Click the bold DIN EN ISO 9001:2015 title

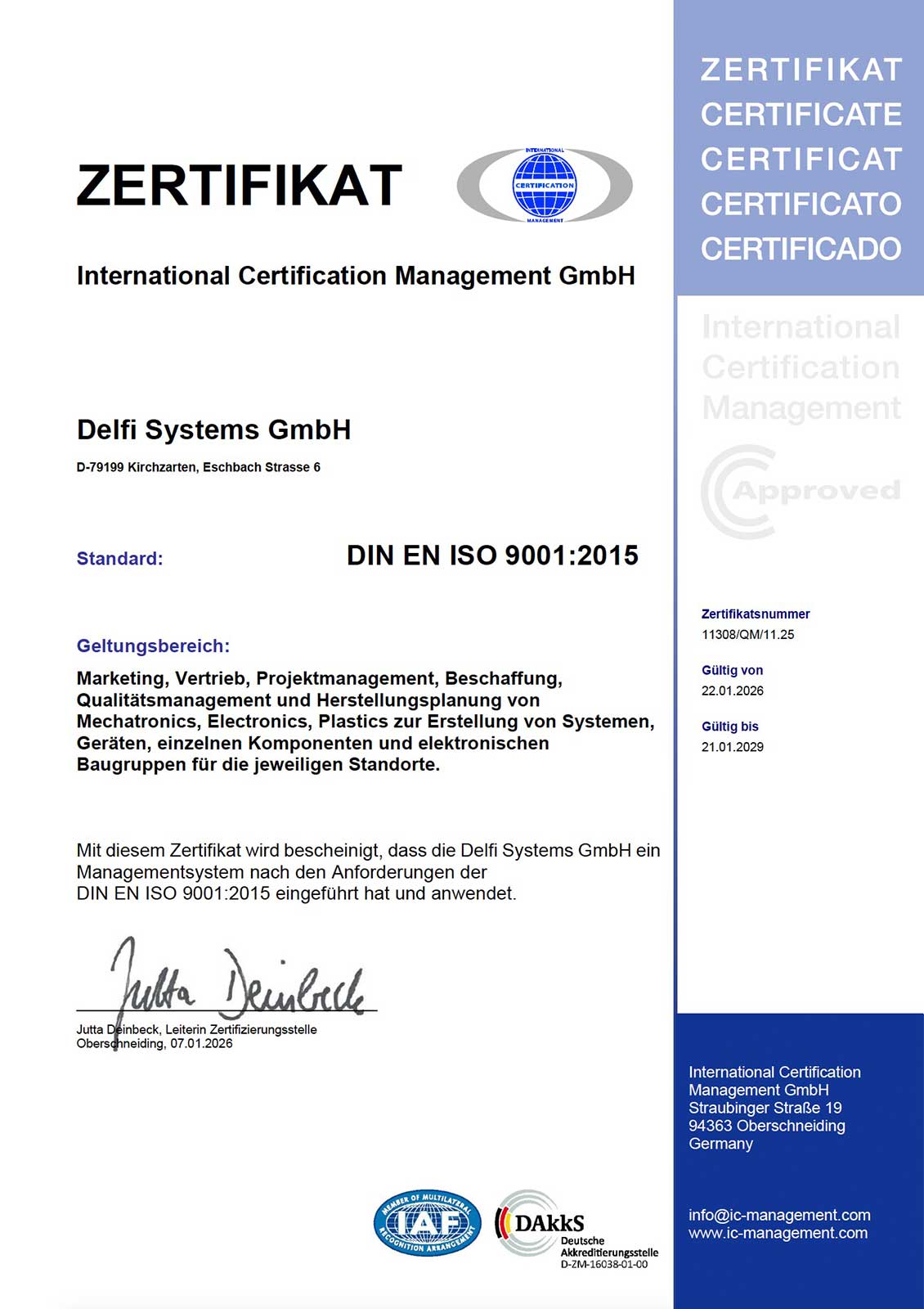pos(492,556)
